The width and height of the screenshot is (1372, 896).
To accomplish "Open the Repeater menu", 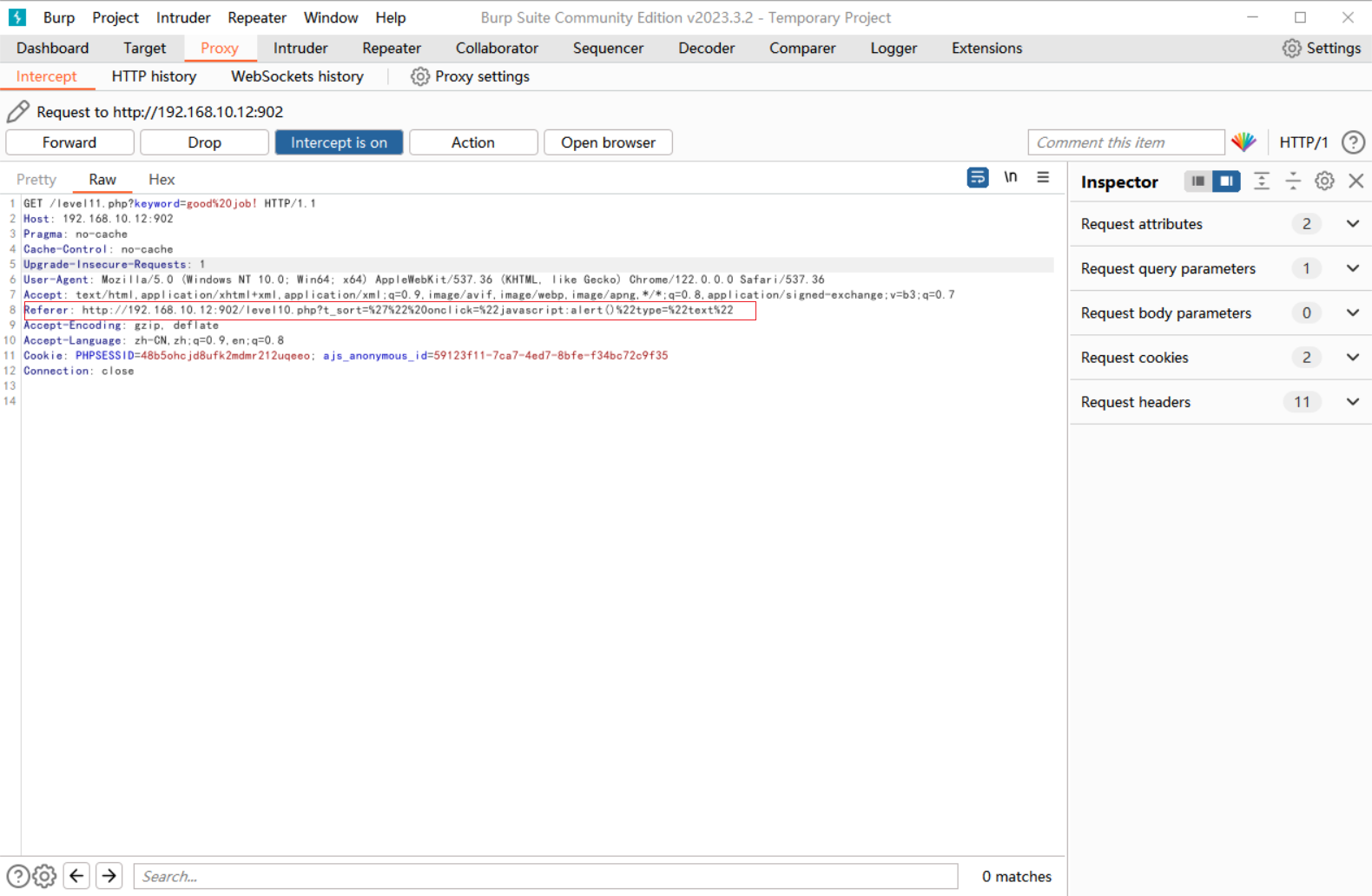I will (x=257, y=17).
